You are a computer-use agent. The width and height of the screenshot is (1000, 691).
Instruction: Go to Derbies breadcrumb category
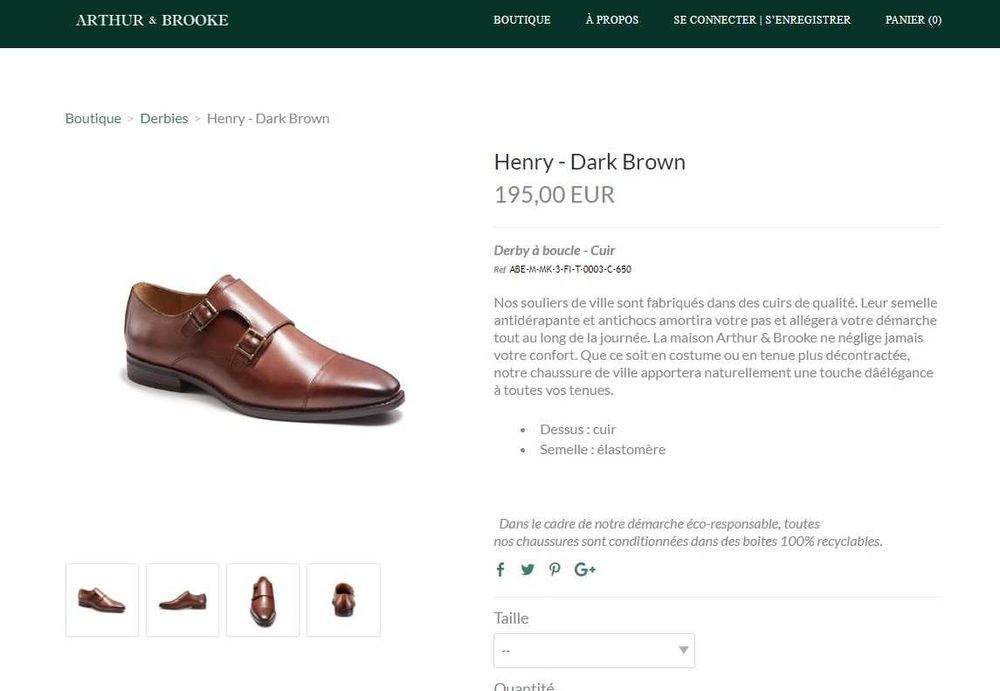coord(164,118)
